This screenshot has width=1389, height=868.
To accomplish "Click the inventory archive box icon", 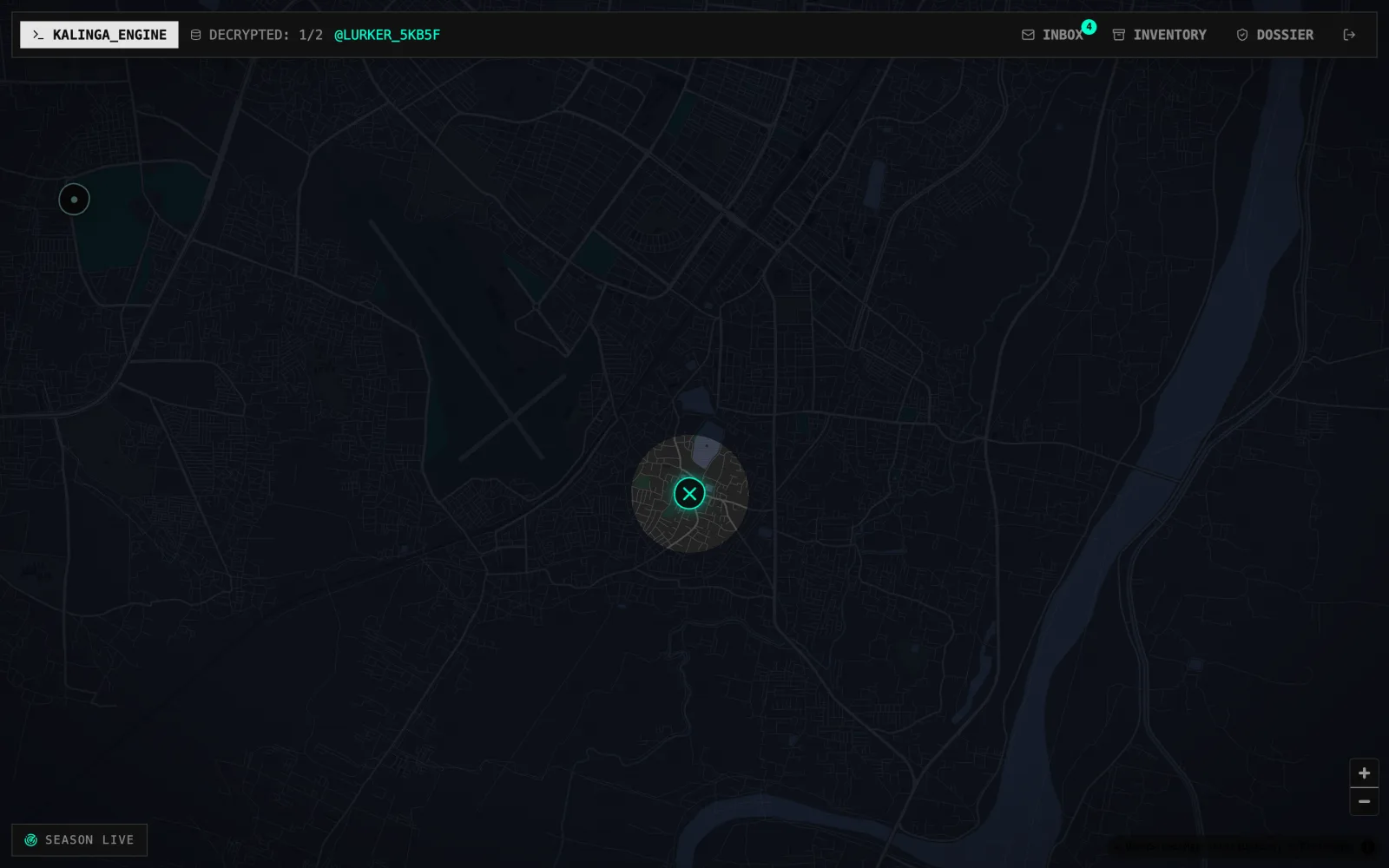I will [x=1119, y=35].
